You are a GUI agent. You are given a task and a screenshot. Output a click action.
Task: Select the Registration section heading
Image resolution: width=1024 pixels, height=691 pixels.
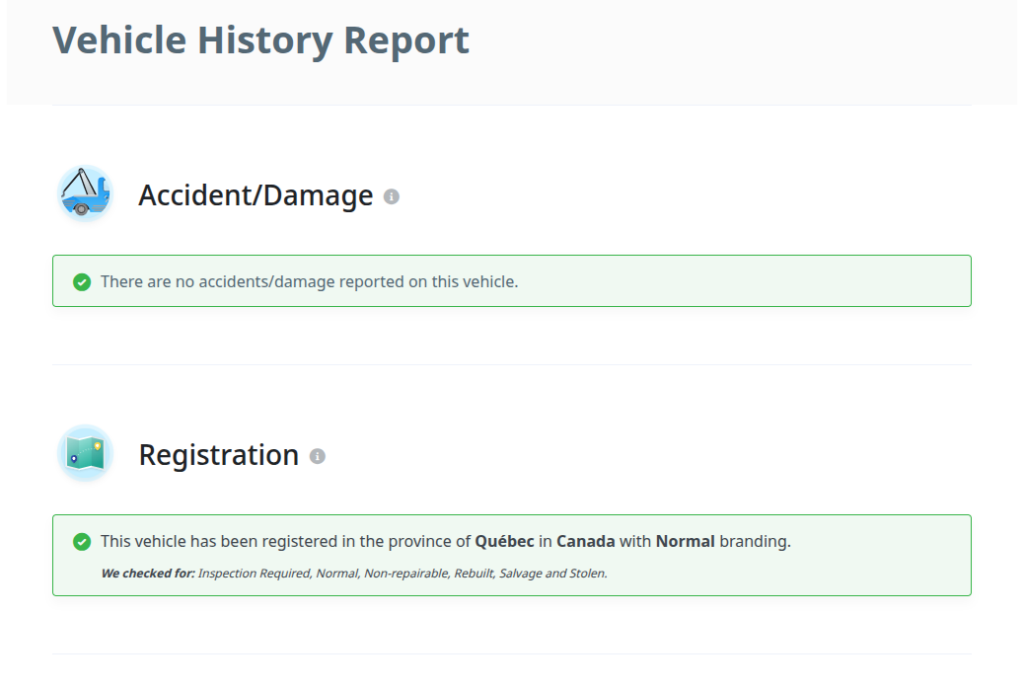[218, 455]
